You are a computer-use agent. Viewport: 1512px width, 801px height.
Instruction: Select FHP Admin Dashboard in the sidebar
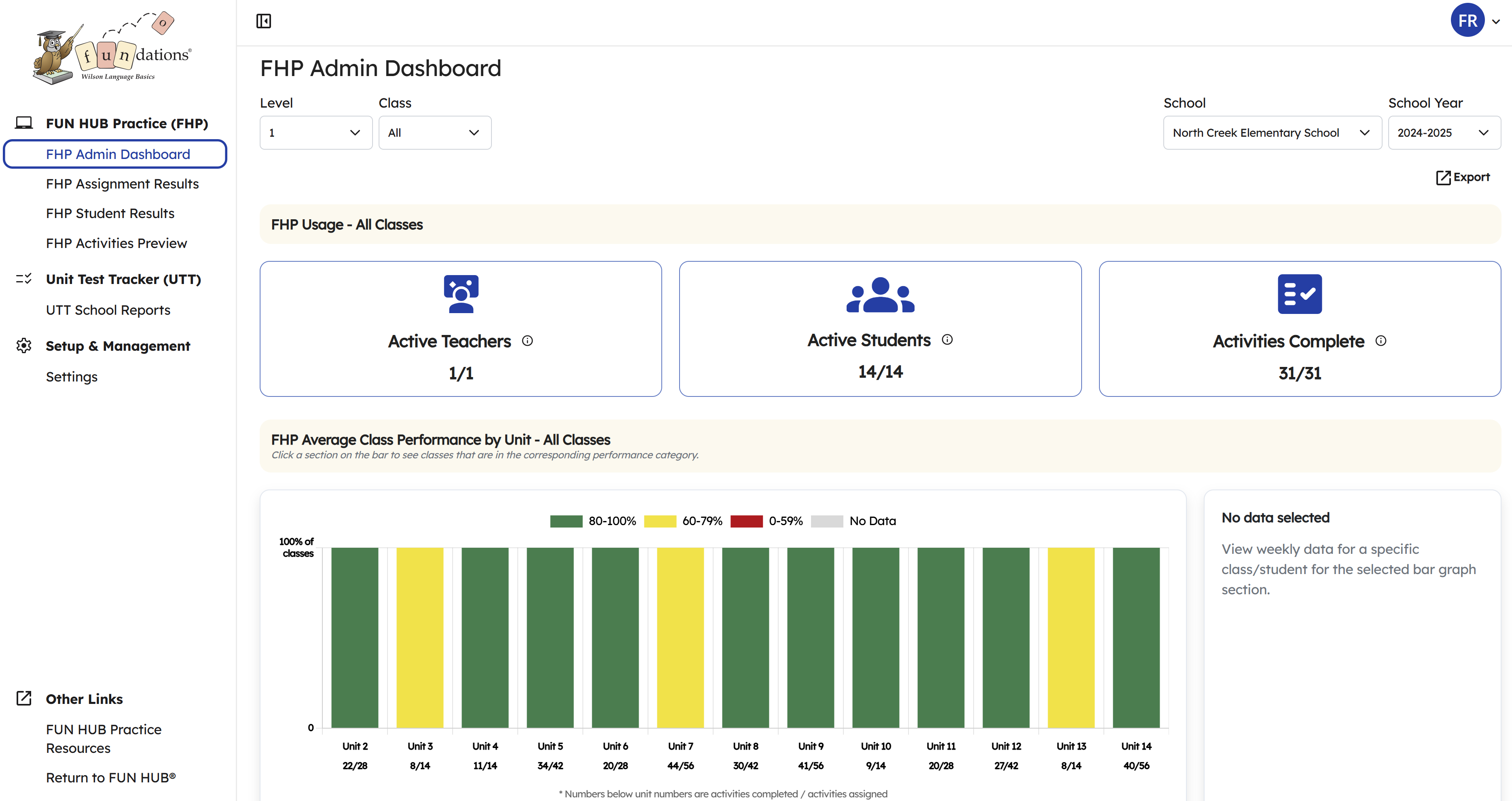[x=115, y=154]
